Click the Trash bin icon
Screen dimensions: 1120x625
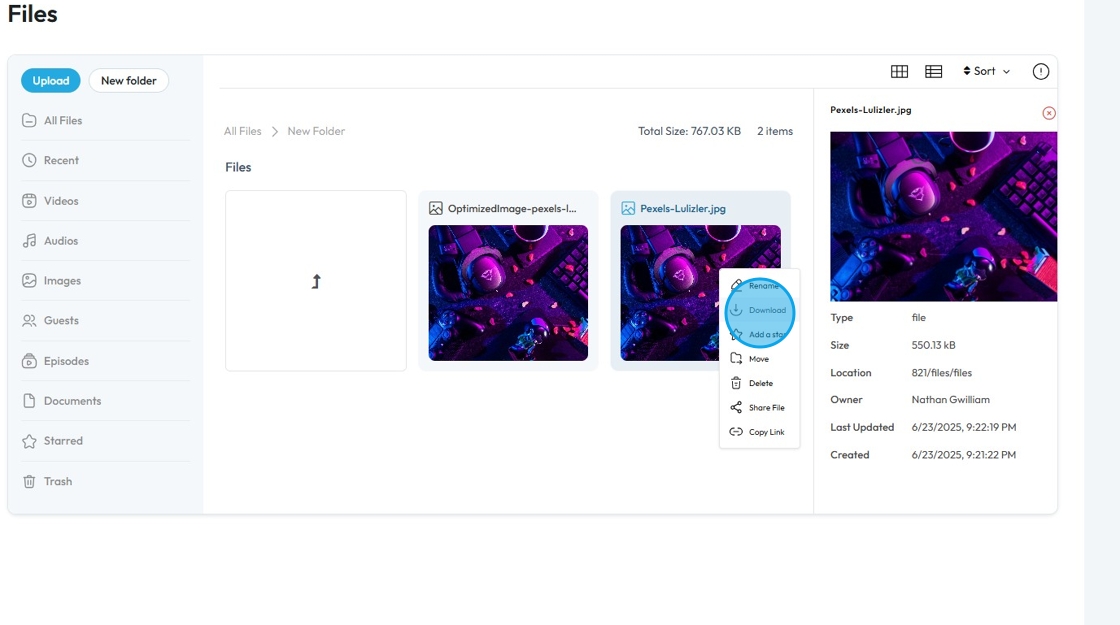tap(29, 481)
